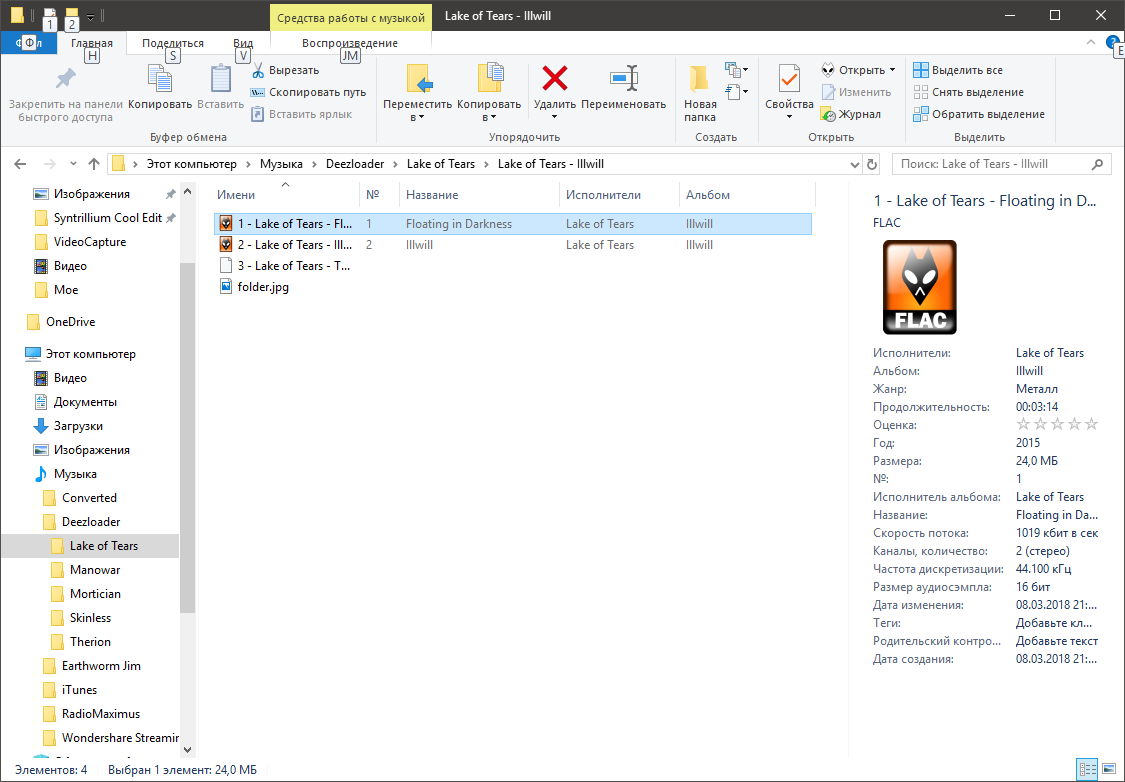Click Выделить все

click(958, 70)
